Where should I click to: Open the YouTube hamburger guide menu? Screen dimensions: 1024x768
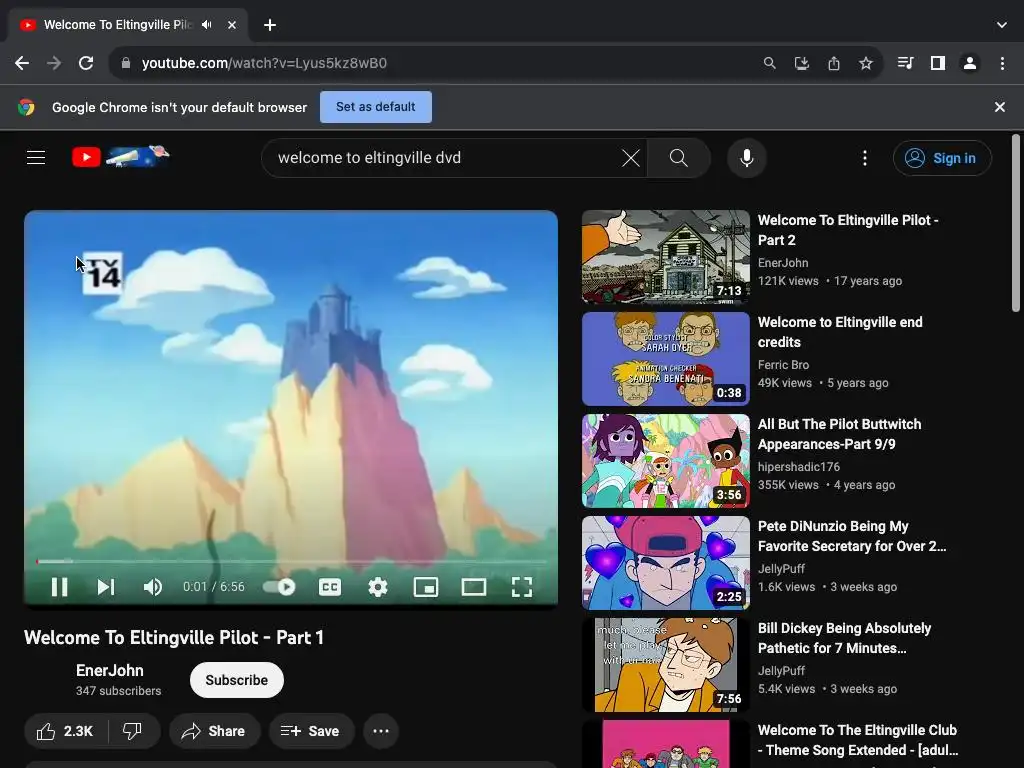36,157
